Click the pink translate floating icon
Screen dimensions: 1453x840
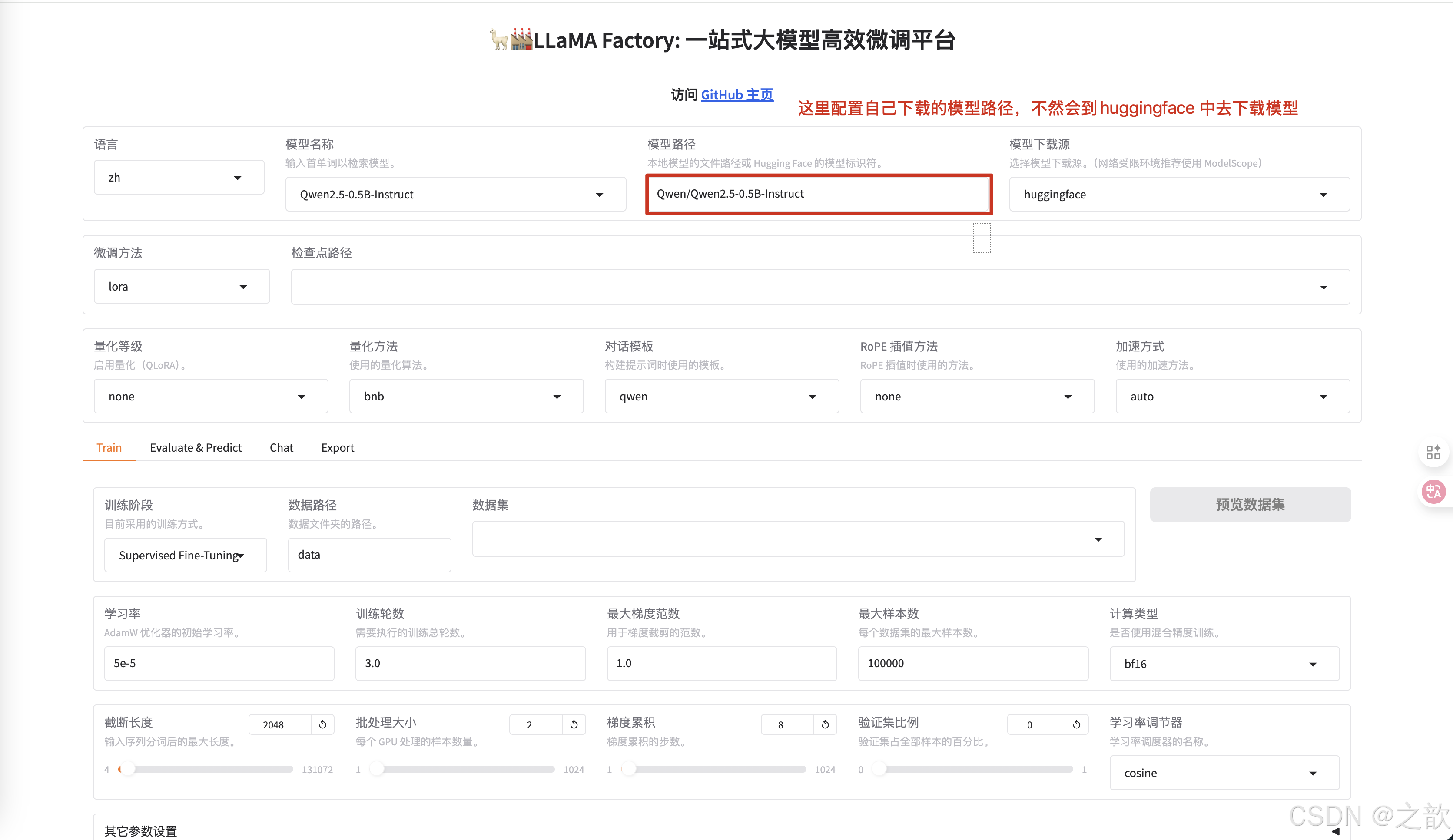click(x=1433, y=492)
